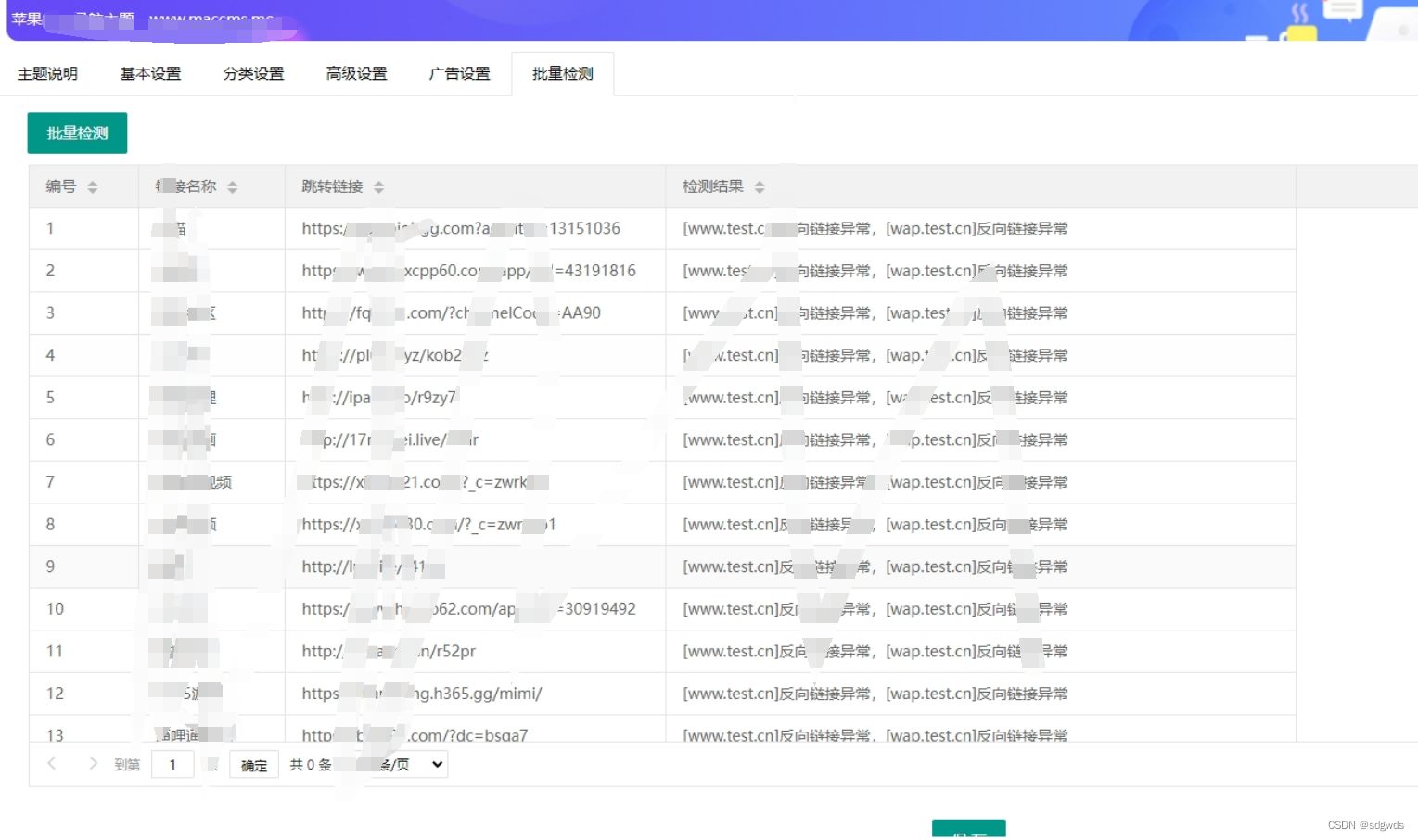
Task: Open the www.maccms.mc link in the banner
Action: click(x=211, y=17)
